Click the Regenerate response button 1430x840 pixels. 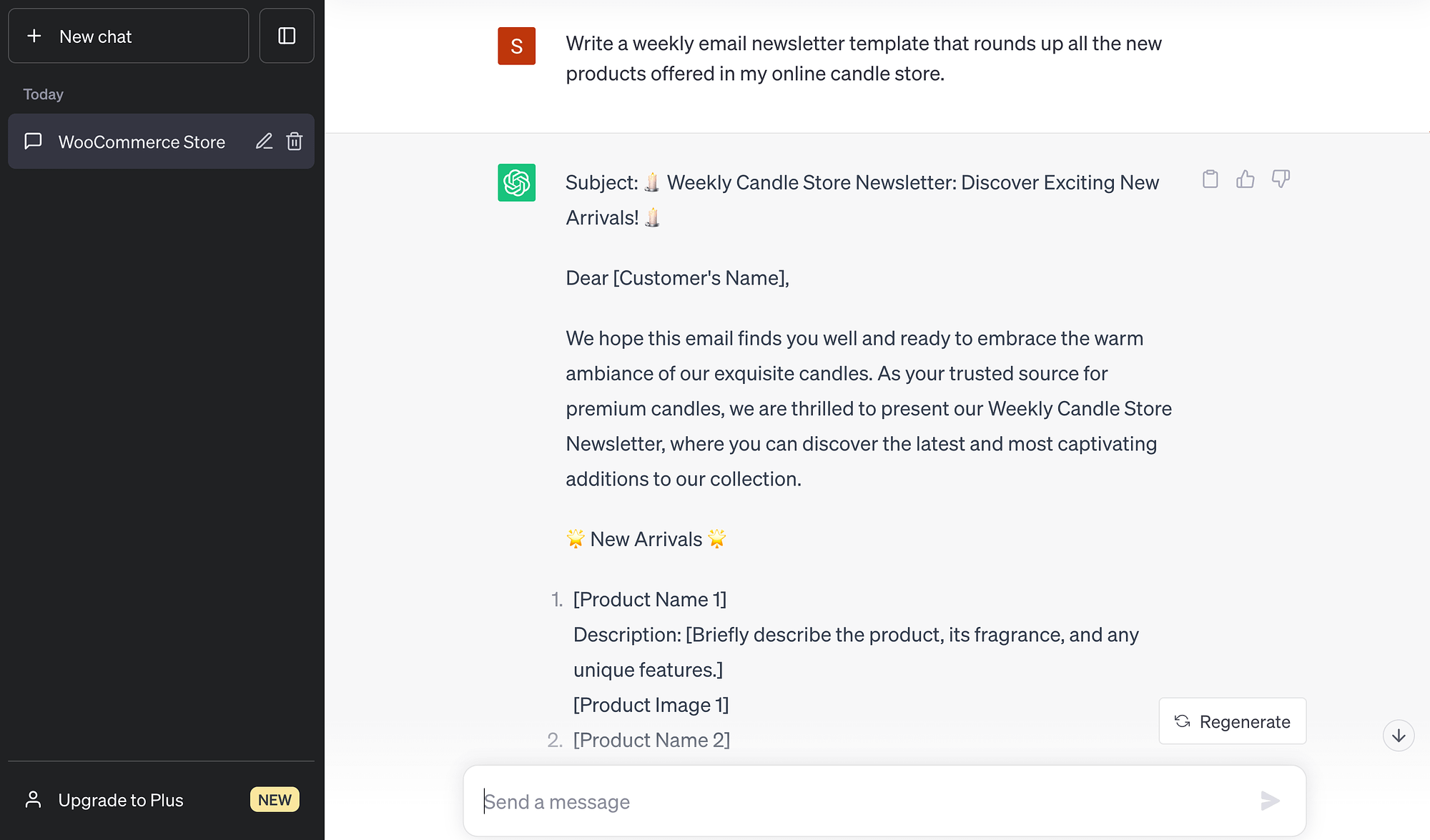click(1232, 722)
